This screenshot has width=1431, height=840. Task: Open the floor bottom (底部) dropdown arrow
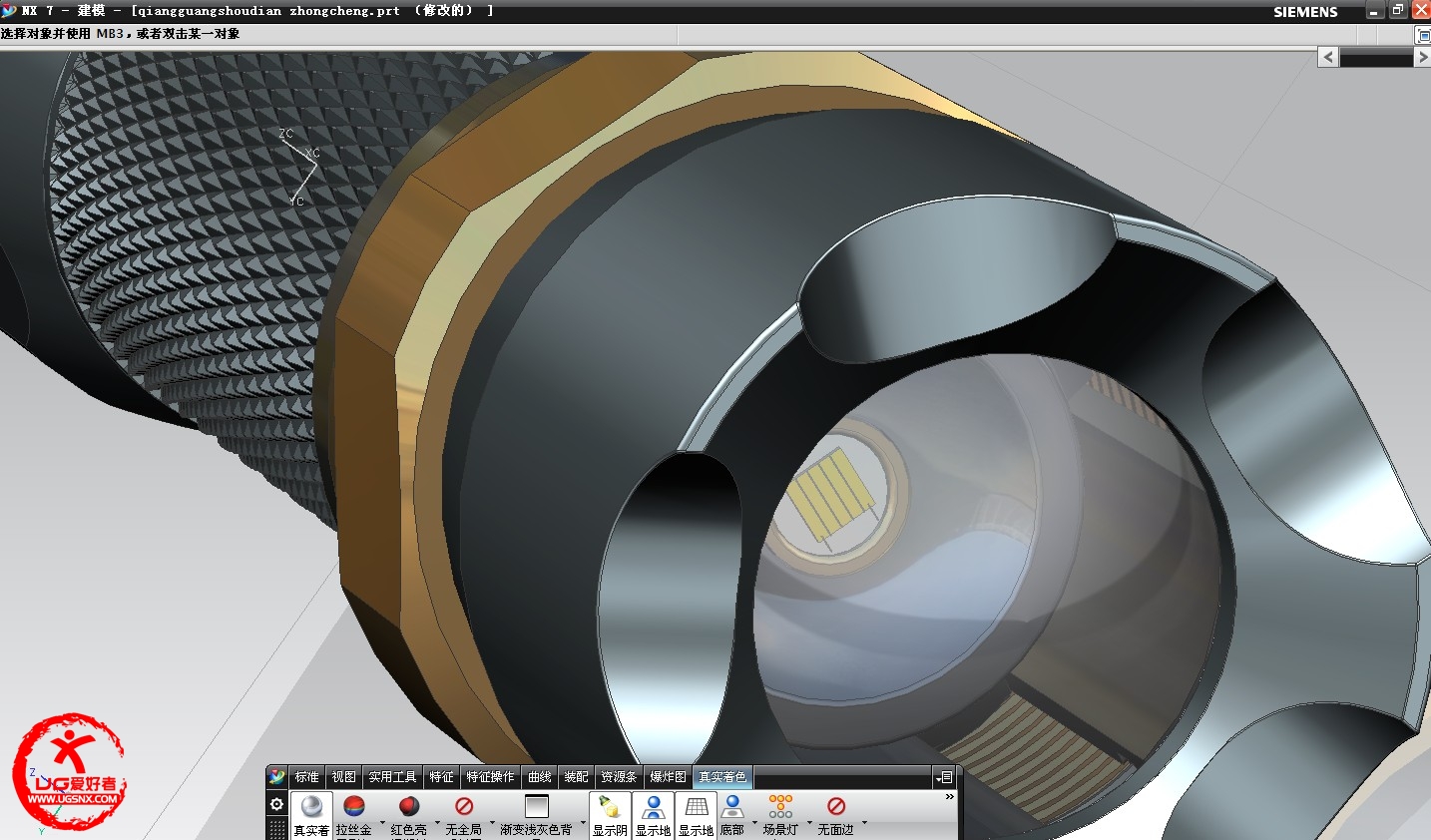[754, 823]
